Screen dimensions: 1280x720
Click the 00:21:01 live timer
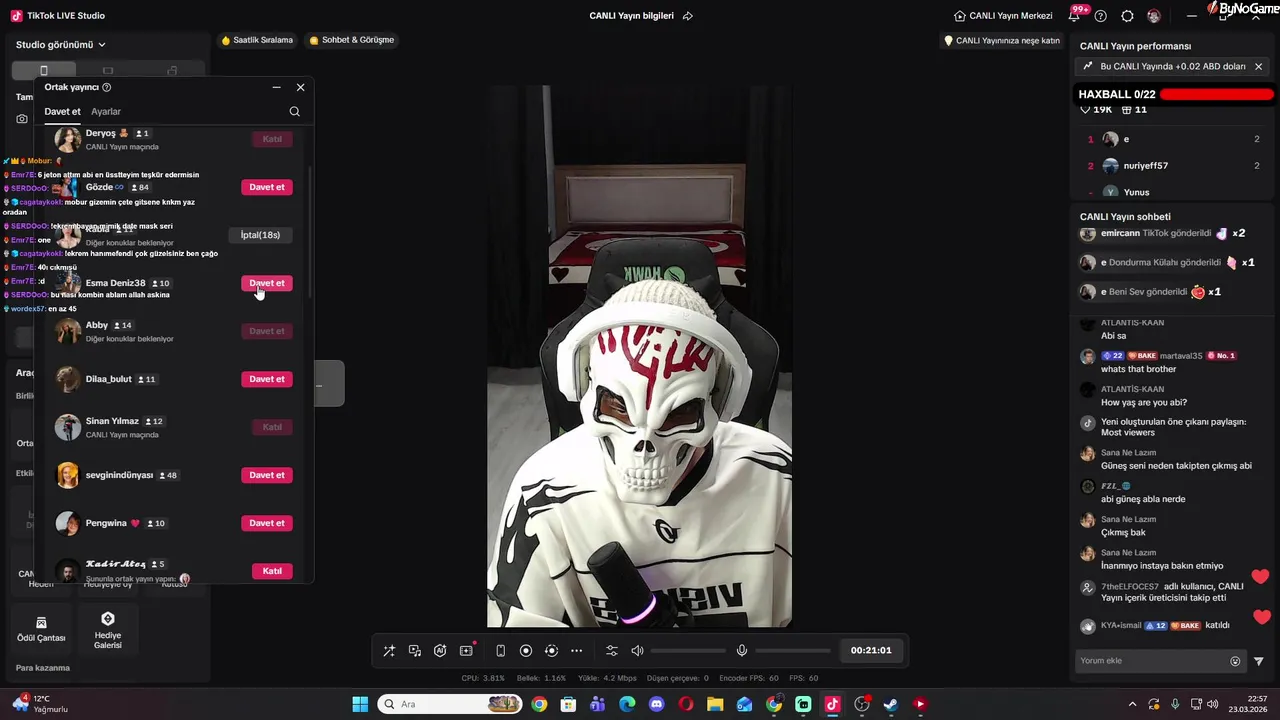pos(871,651)
